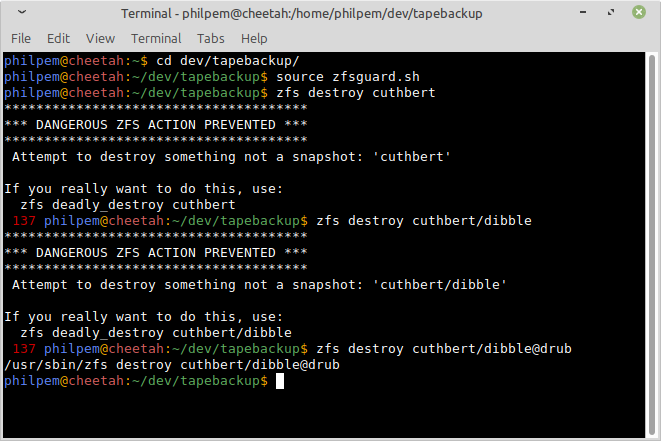Open the View menu

click(x=100, y=38)
